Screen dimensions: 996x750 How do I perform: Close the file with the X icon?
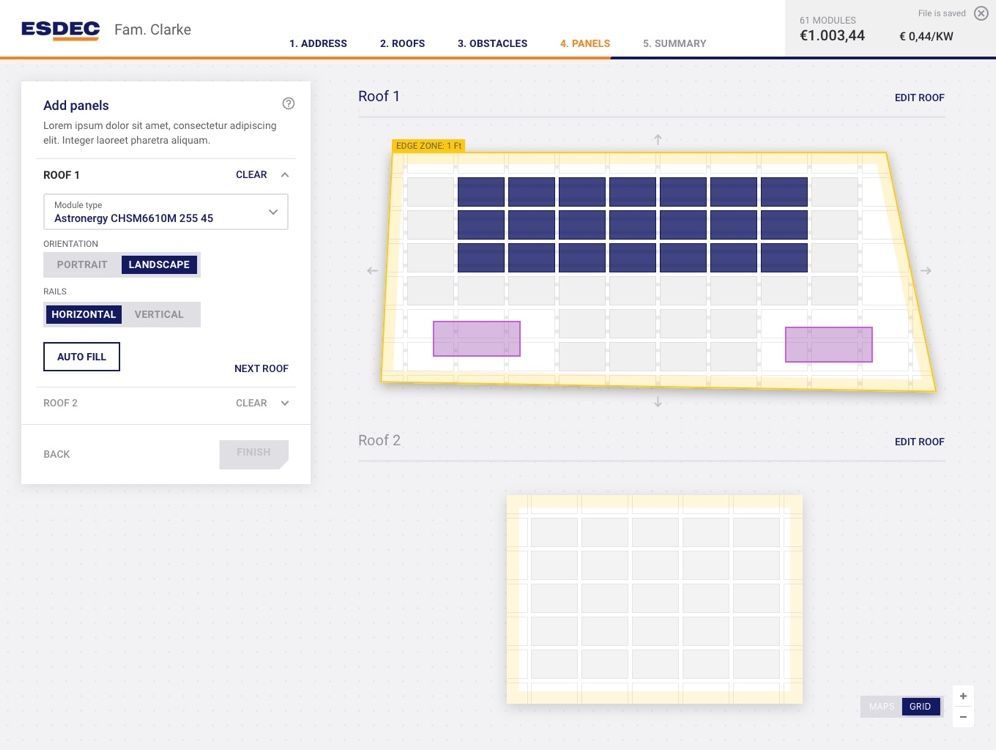[x=981, y=14]
